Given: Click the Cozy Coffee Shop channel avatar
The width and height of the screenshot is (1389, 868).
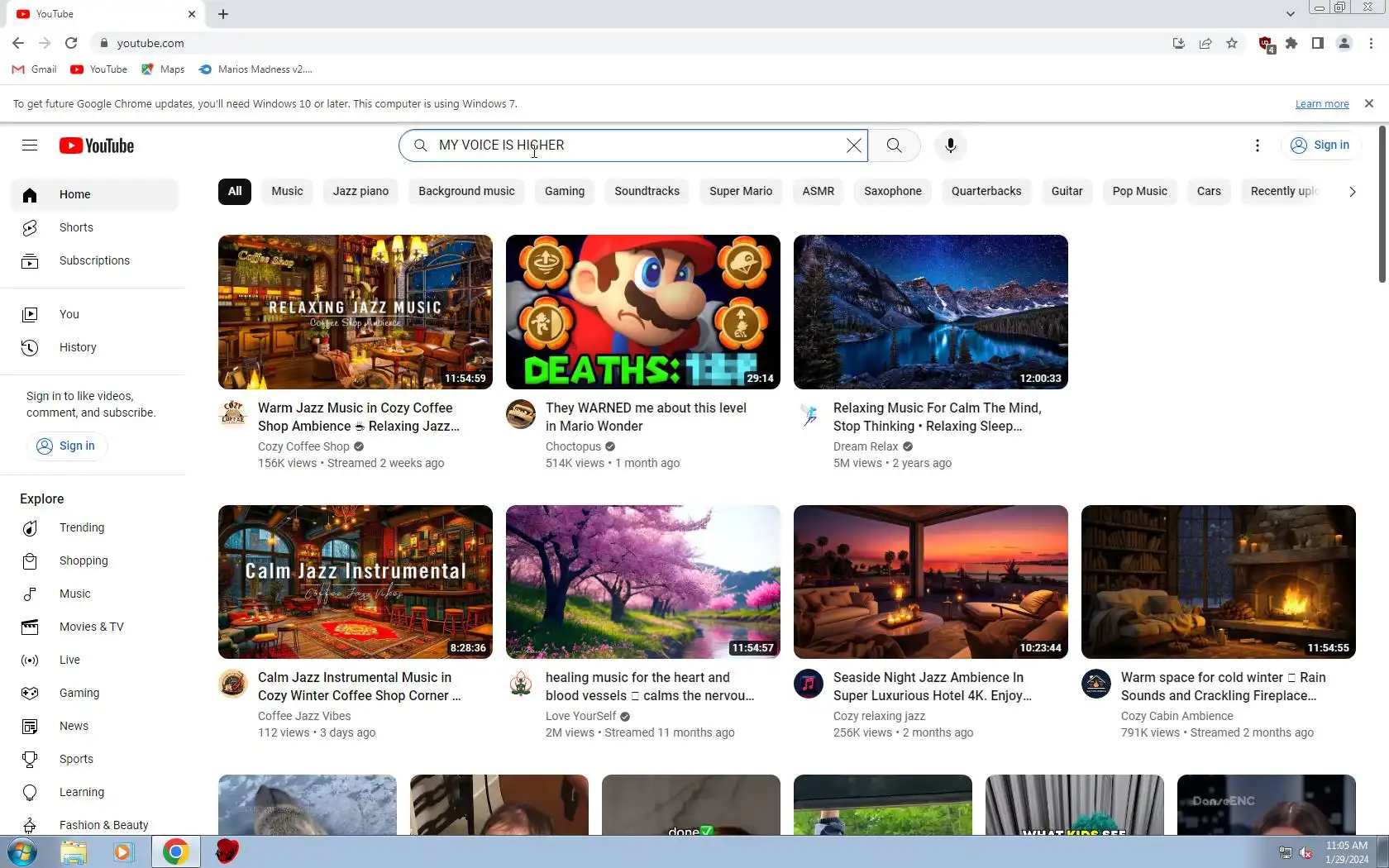Looking at the screenshot, I should [233, 413].
